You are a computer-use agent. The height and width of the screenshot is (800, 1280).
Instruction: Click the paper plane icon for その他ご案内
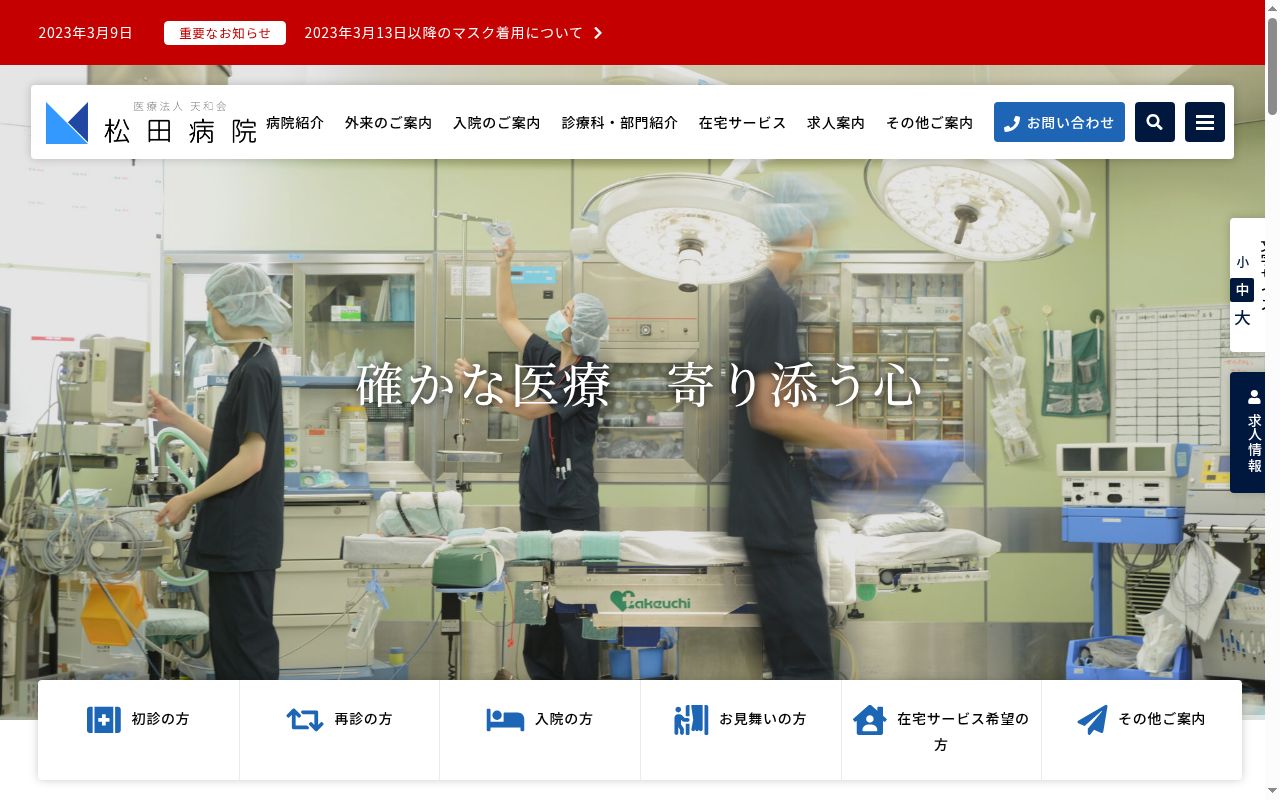(x=1092, y=719)
